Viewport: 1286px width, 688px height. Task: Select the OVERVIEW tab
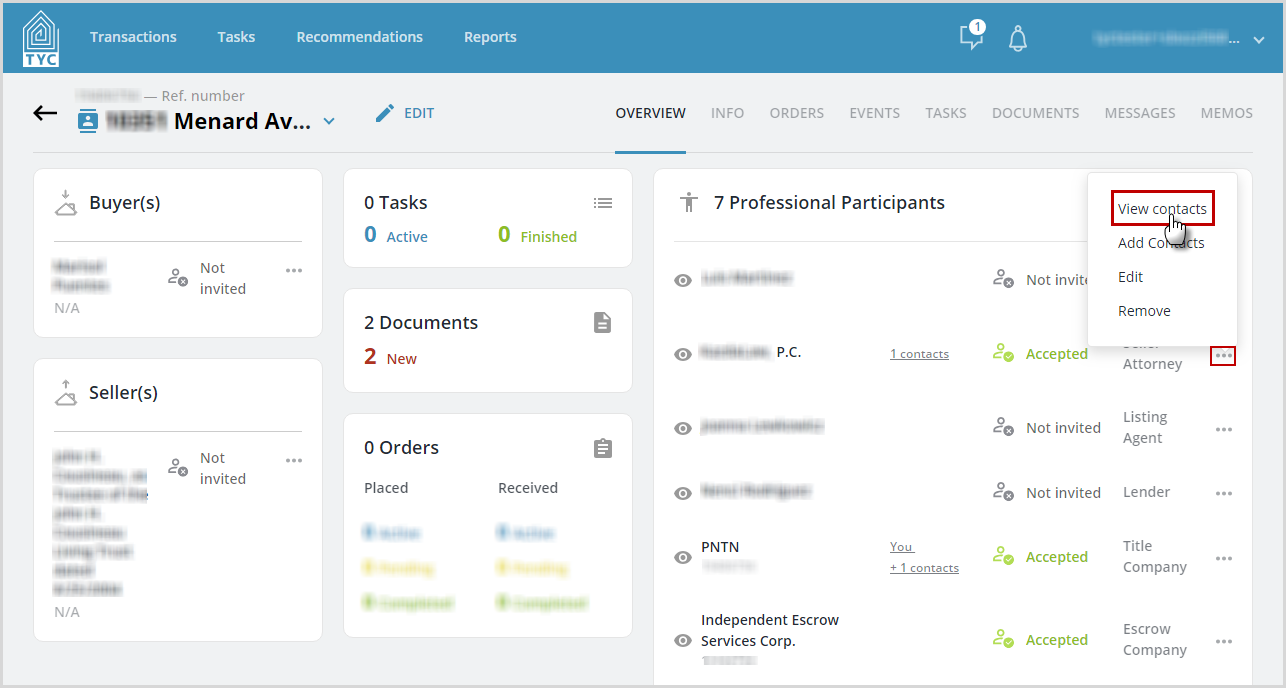coord(651,113)
